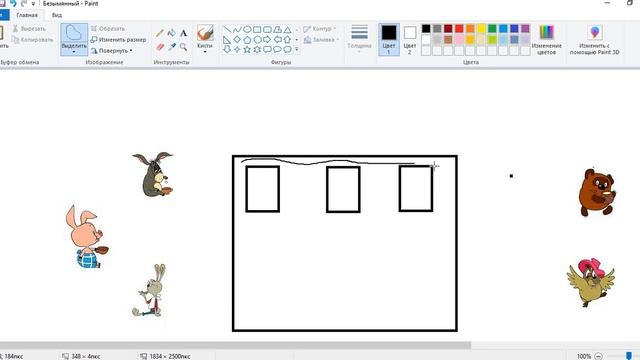This screenshot has width=640, height=360.
Task: Click the zoom out minus button
Action: click(598, 356)
